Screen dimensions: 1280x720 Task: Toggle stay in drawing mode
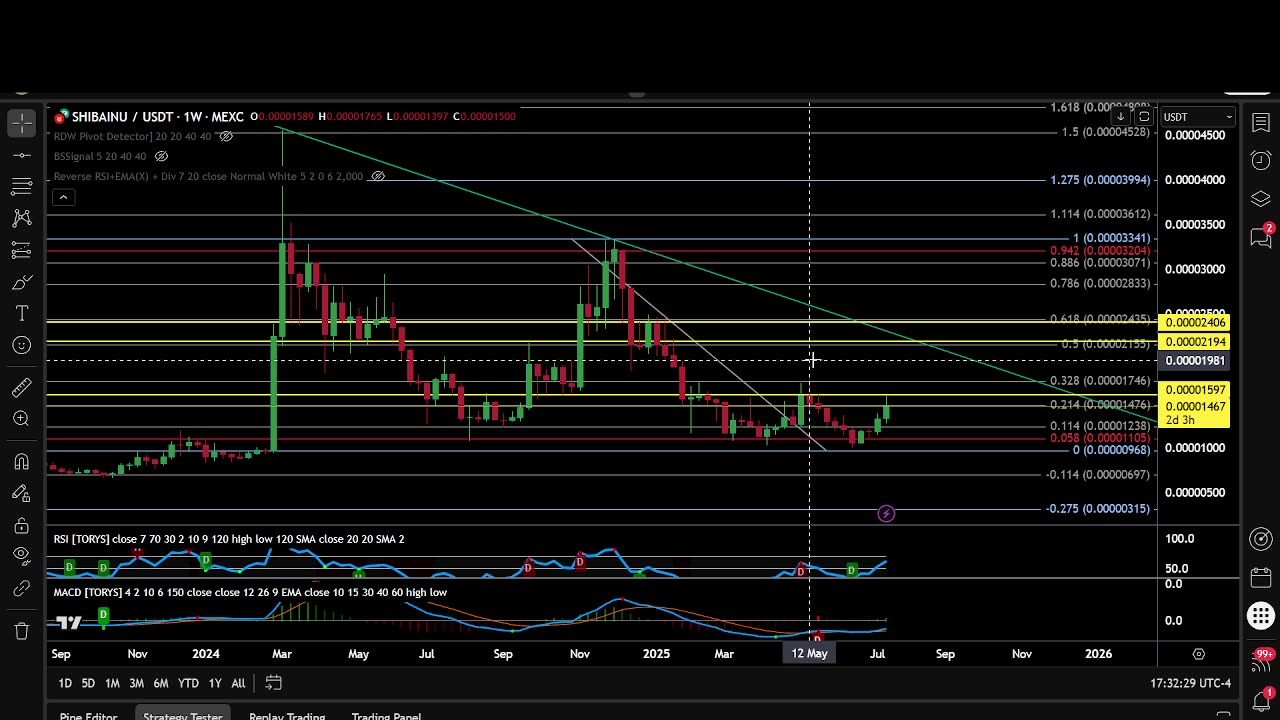pyautogui.click(x=22, y=494)
